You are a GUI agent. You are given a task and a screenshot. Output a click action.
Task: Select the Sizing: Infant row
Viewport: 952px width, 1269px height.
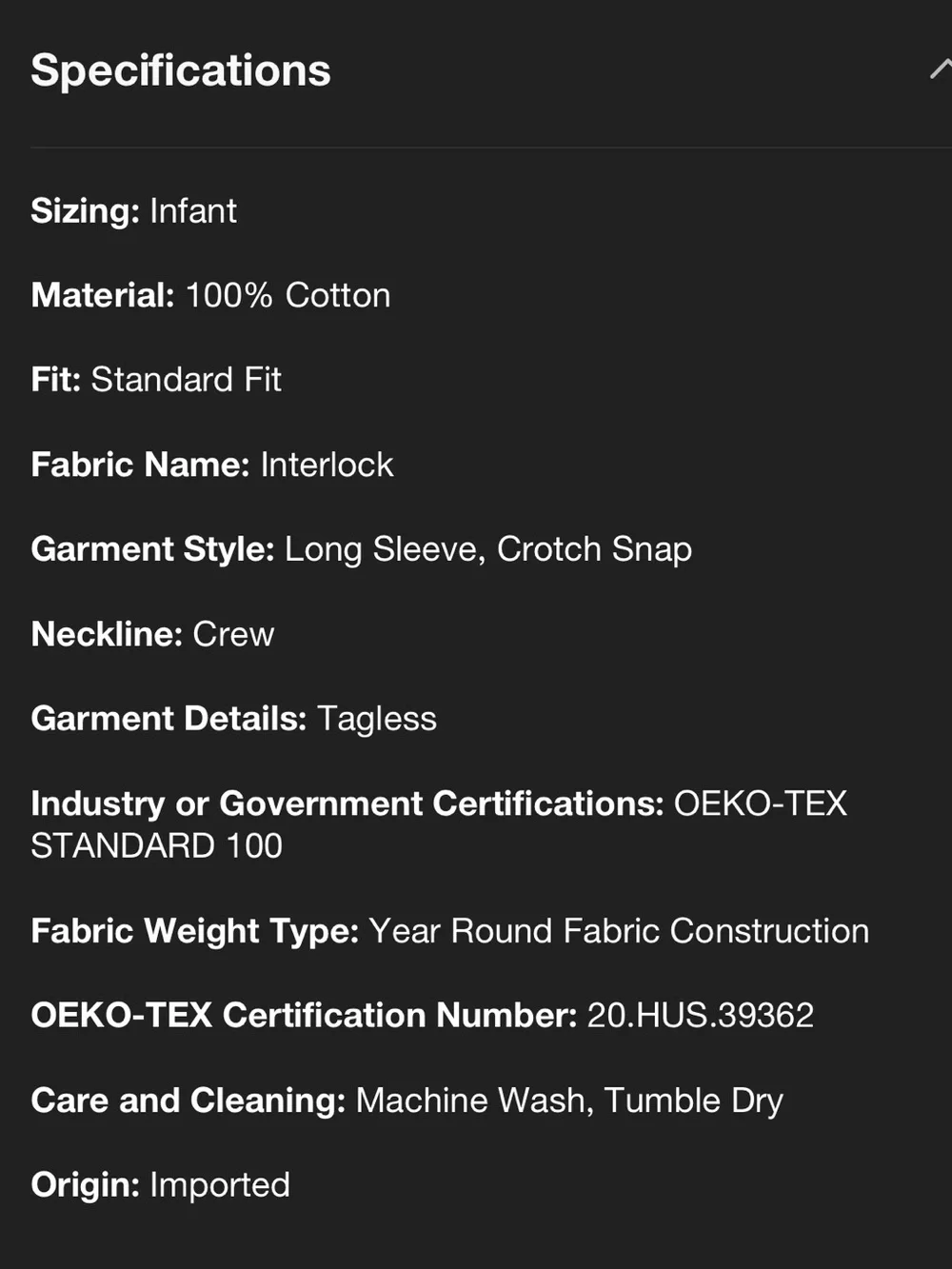pyautogui.click(x=133, y=210)
